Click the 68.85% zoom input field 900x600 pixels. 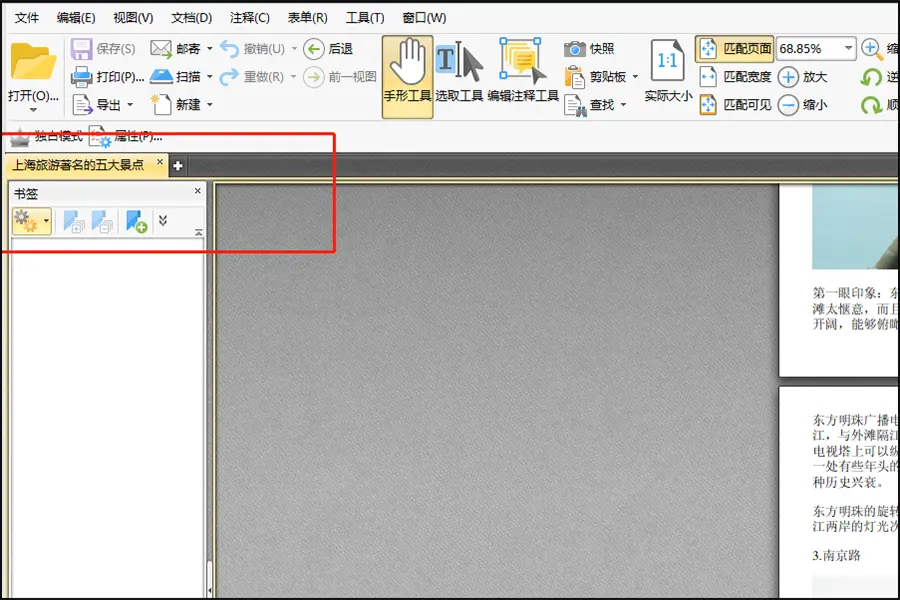[x=809, y=49]
